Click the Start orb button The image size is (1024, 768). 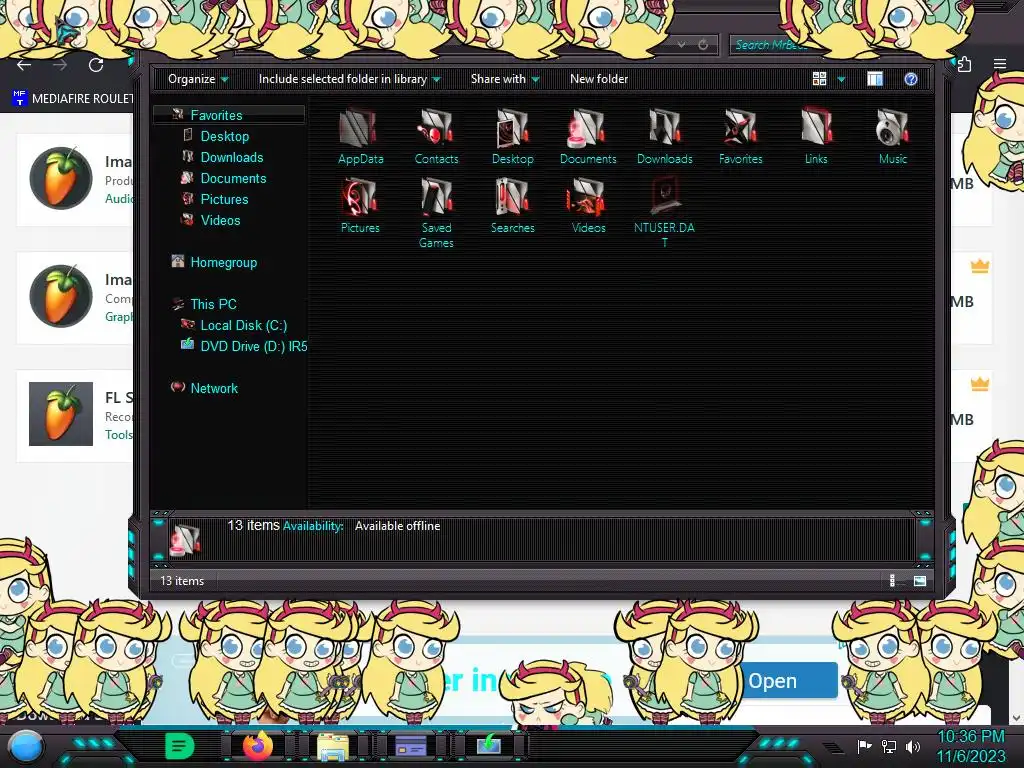(27, 747)
